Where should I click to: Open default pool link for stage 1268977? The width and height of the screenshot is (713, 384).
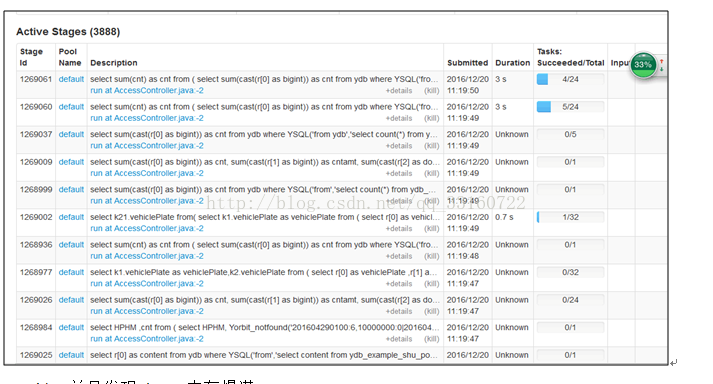[71, 272]
